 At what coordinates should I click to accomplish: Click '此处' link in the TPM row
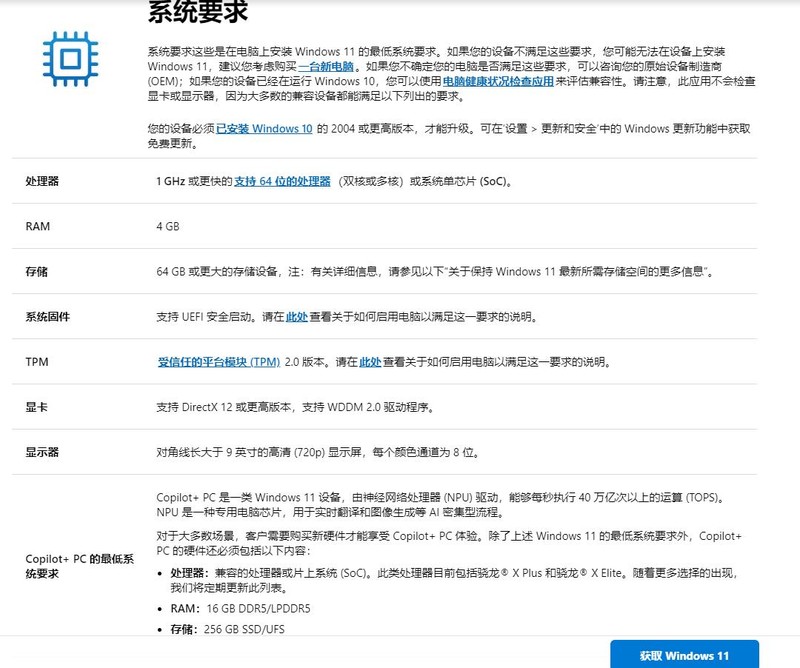[x=370, y=362]
